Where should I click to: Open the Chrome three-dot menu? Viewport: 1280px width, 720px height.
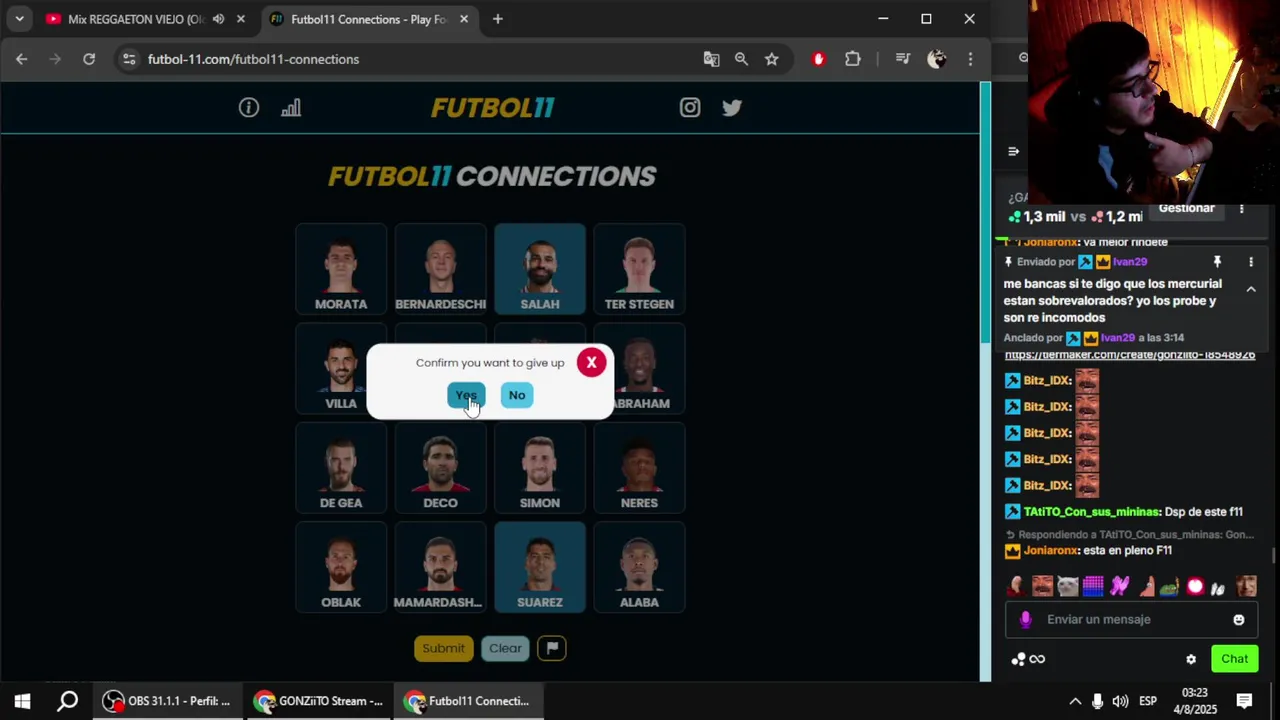pyautogui.click(x=970, y=59)
